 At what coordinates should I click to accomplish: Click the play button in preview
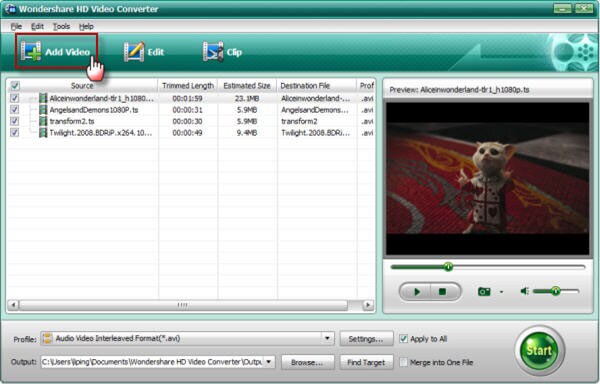coord(416,292)
